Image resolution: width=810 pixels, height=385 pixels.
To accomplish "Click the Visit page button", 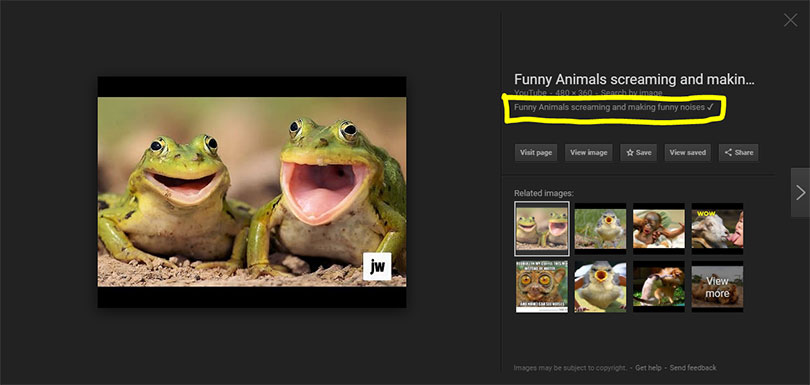I will pos(536,152).
